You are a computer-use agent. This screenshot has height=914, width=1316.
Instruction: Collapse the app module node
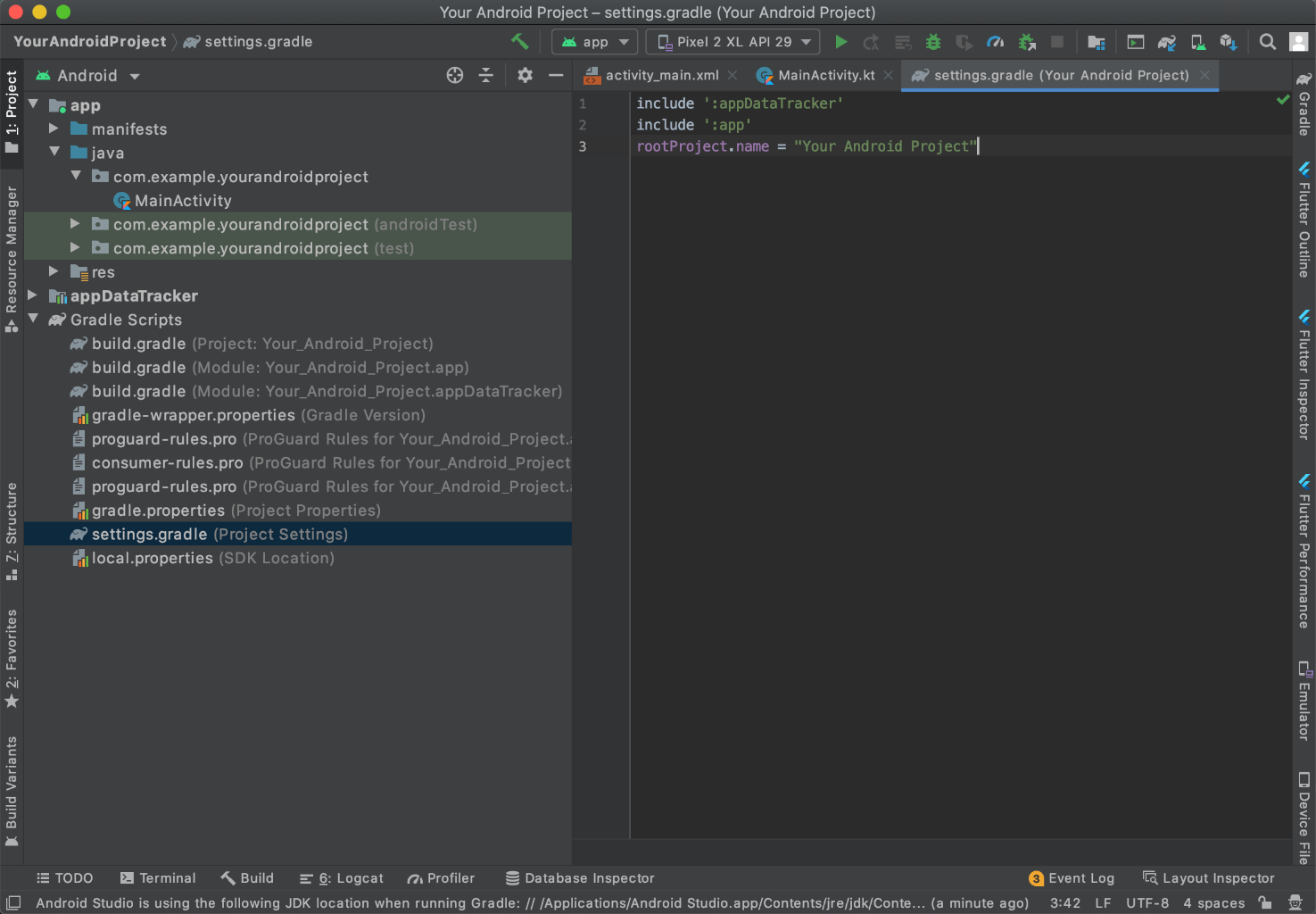pyautogui.click(x=33, y=104)
